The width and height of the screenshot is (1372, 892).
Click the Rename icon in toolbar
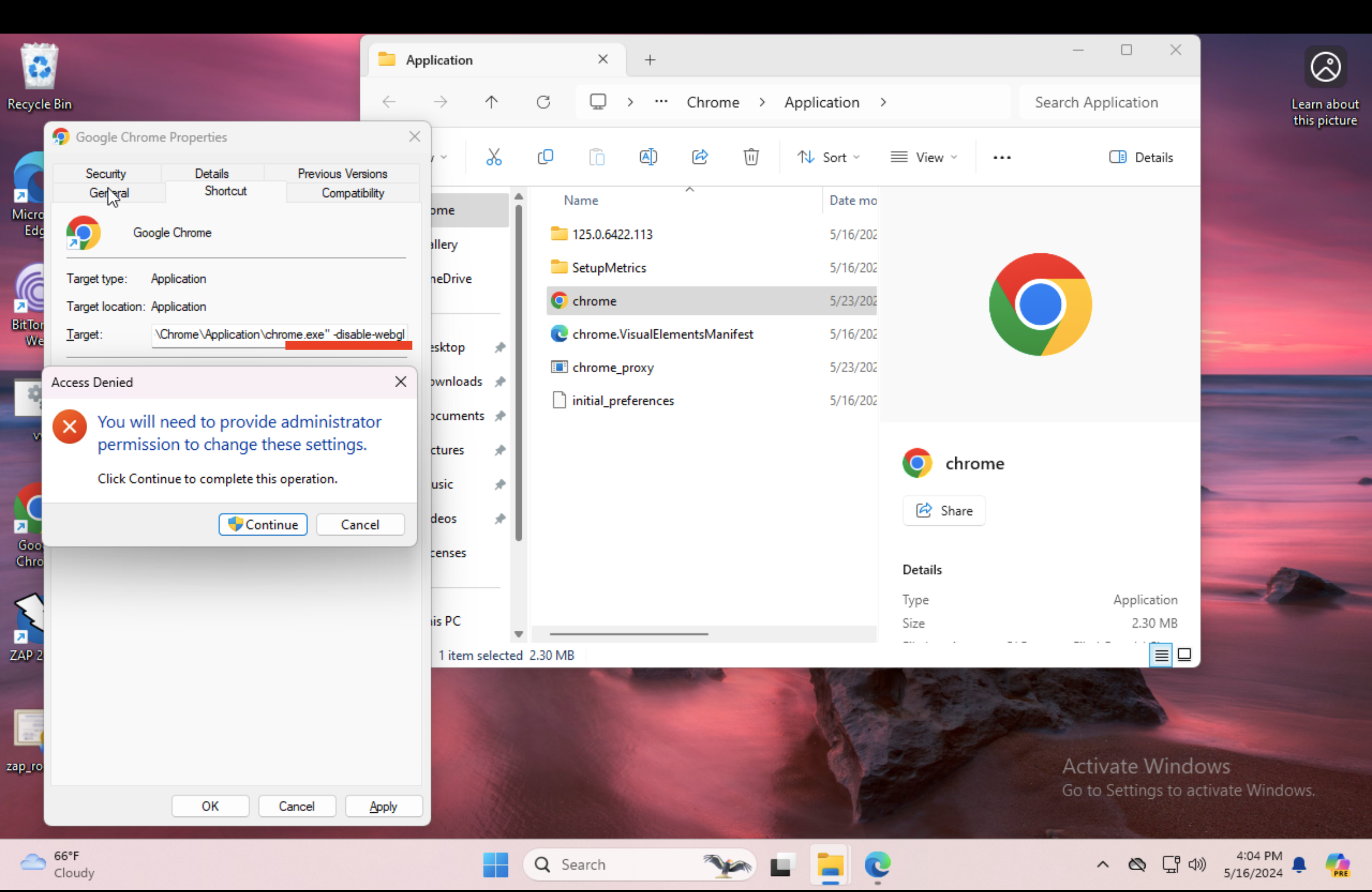648,157
